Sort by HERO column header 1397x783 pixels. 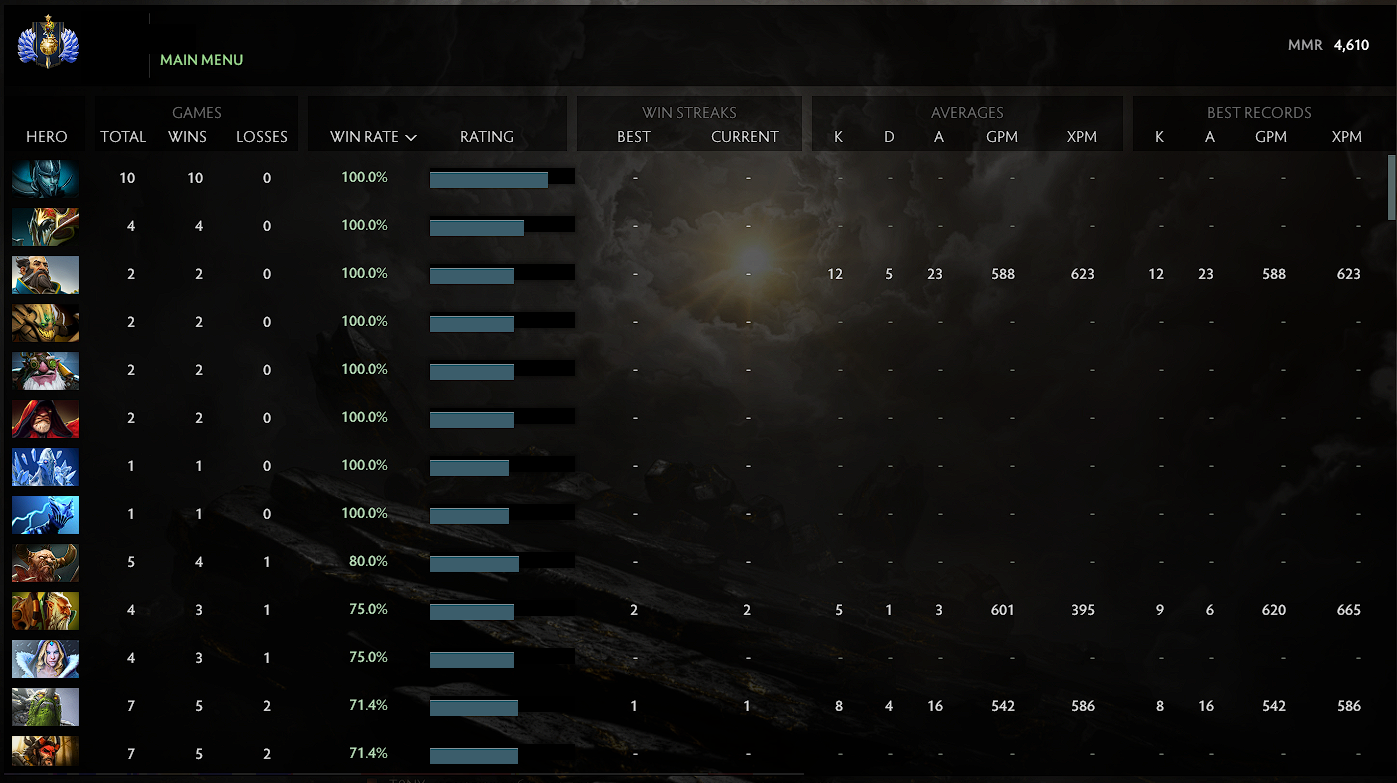click(47, 137)
